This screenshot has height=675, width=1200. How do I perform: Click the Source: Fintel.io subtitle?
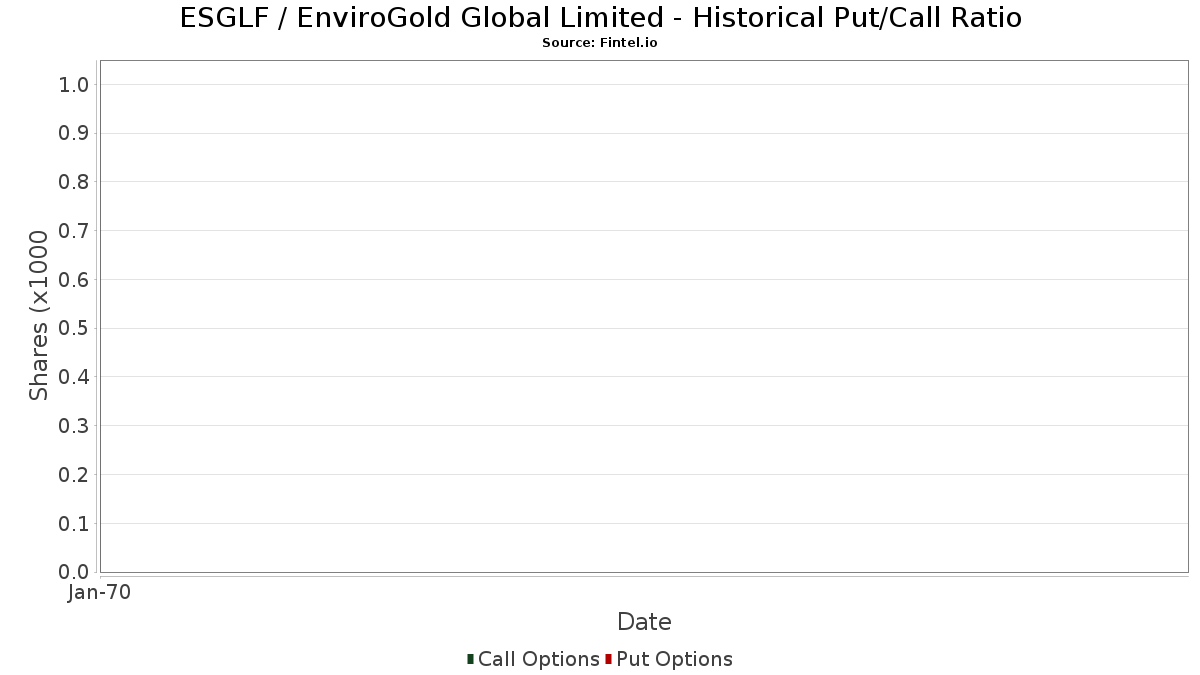point(600,43)
